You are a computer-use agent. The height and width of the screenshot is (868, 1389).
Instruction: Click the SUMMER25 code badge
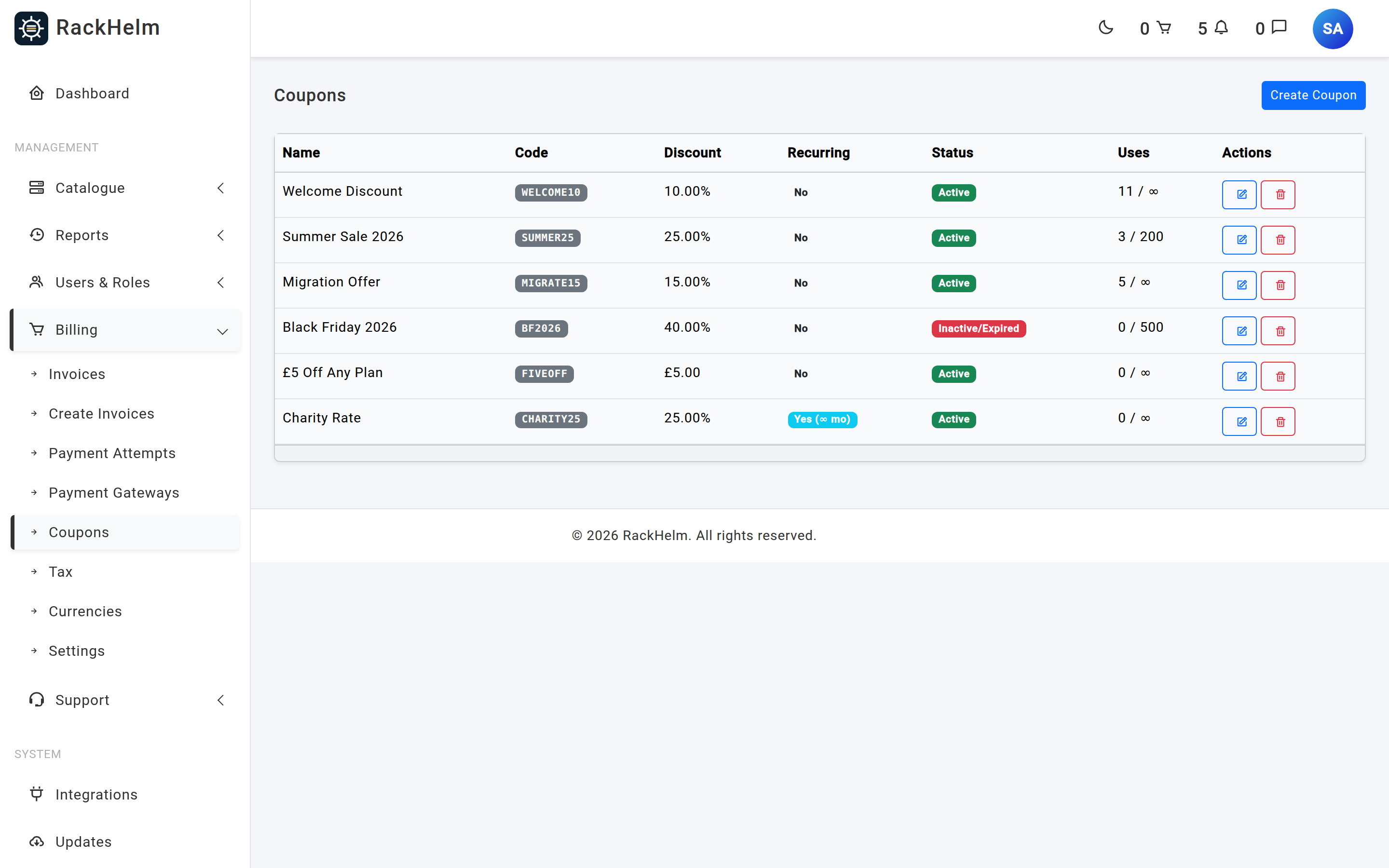(x=547, y=238)
